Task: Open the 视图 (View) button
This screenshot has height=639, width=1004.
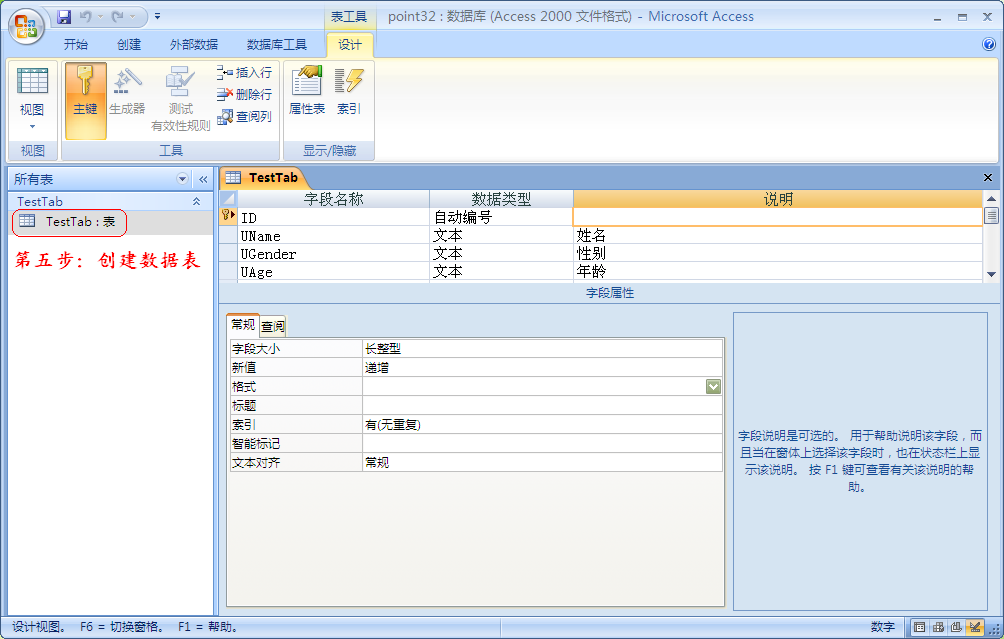Action: [32, 92]
